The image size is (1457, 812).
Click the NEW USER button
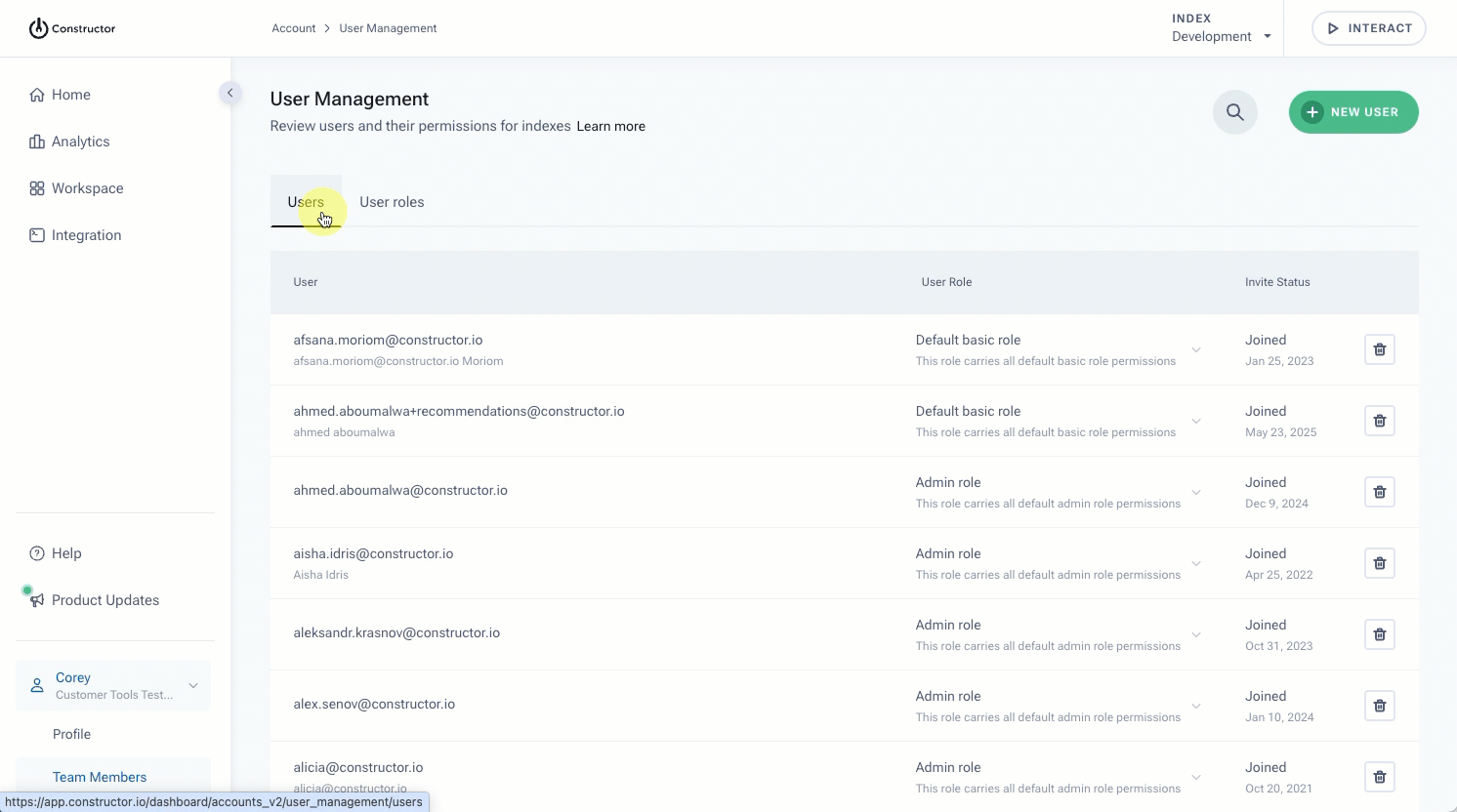[1353, 112]
